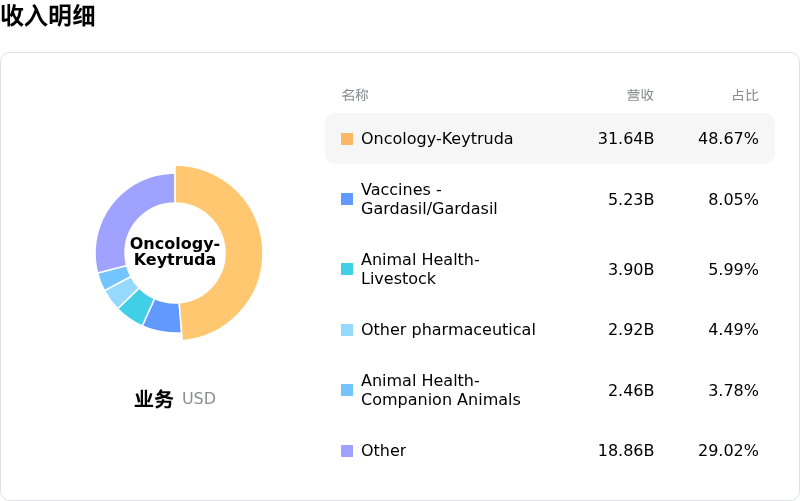
Task: Click the donut center Oncology-Keytruda label
Action: (x=175, y=252)
